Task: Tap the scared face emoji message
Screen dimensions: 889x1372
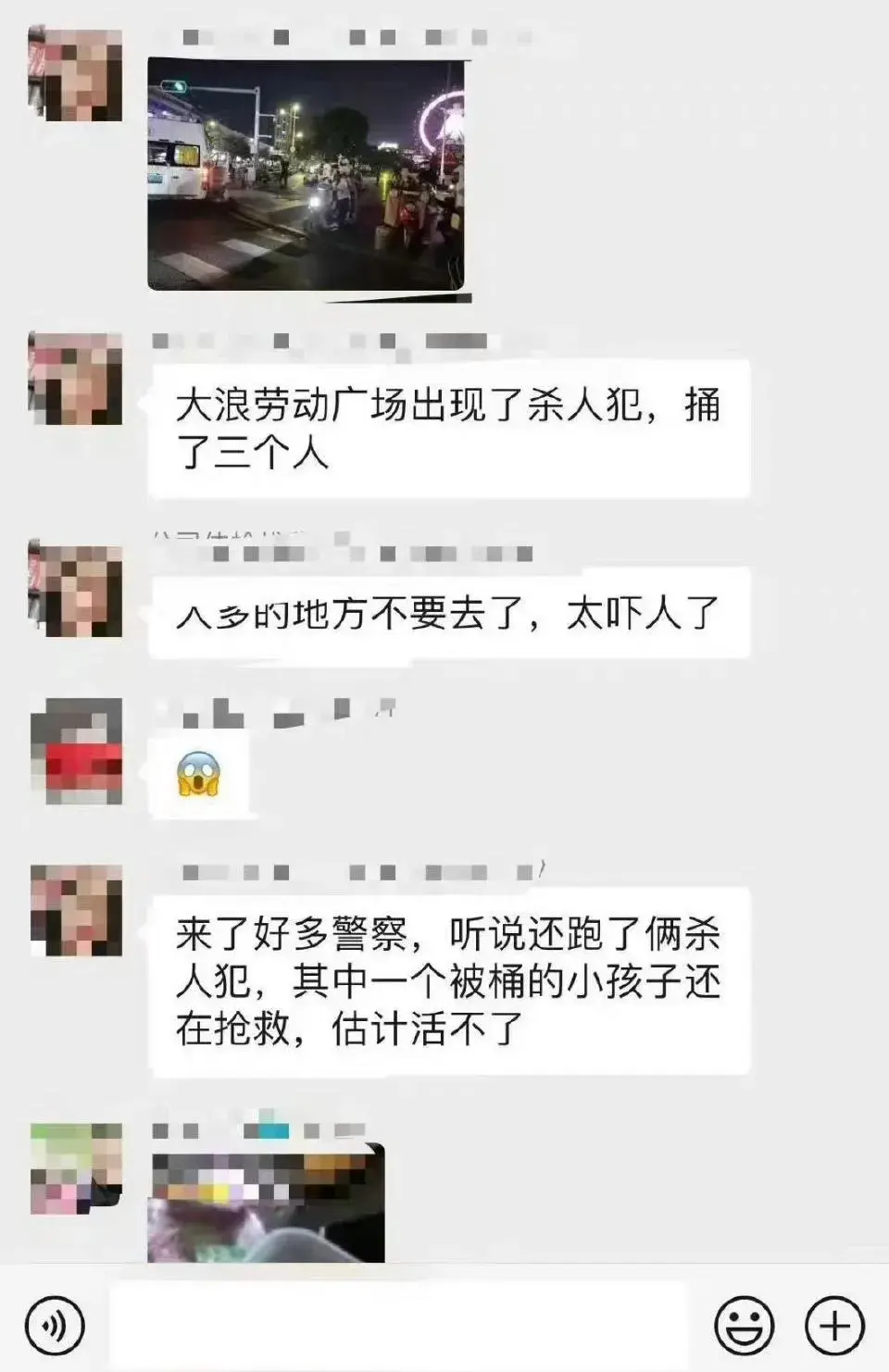Action: pos(198,774)
